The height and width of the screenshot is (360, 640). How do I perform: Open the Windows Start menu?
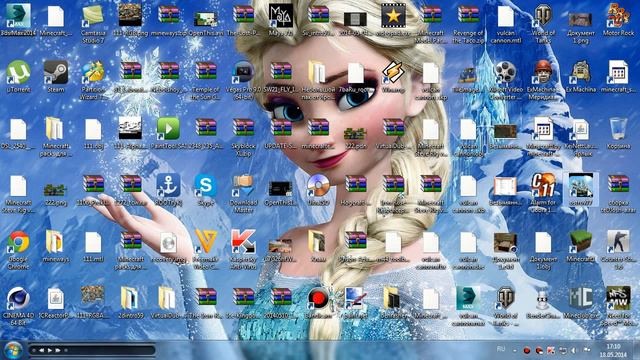(13, 350)
